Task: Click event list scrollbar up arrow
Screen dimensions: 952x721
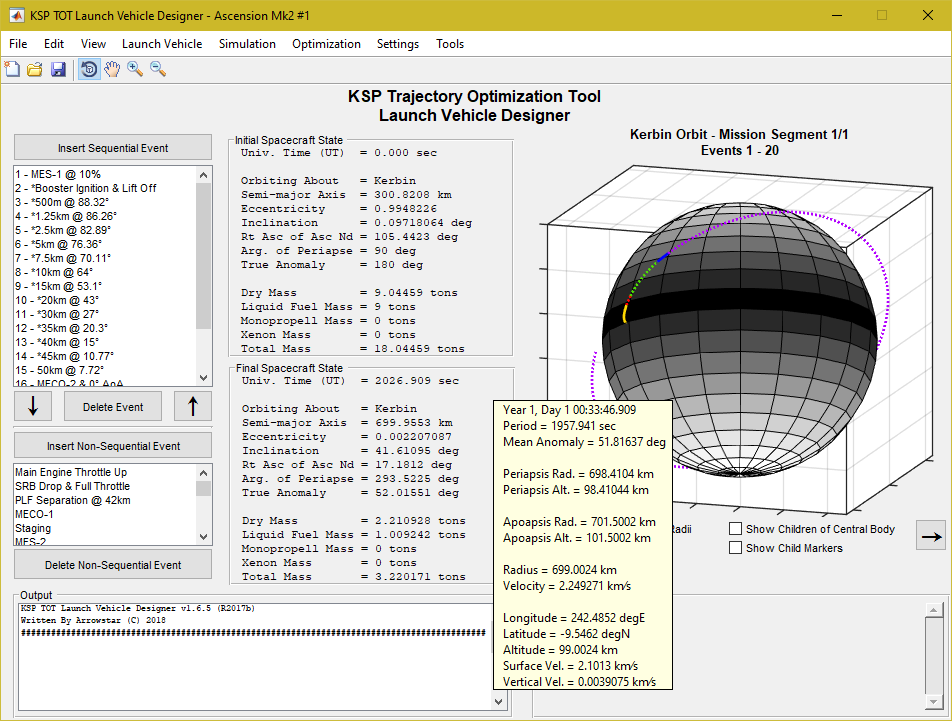Action: (203, 175)
